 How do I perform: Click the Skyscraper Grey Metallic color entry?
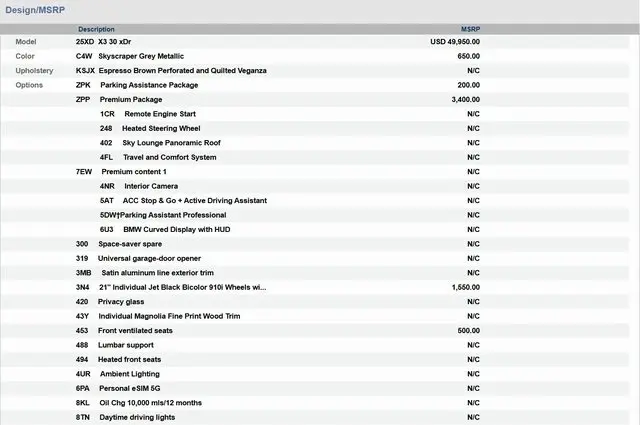pyautogui.click(x=141, y=56)
